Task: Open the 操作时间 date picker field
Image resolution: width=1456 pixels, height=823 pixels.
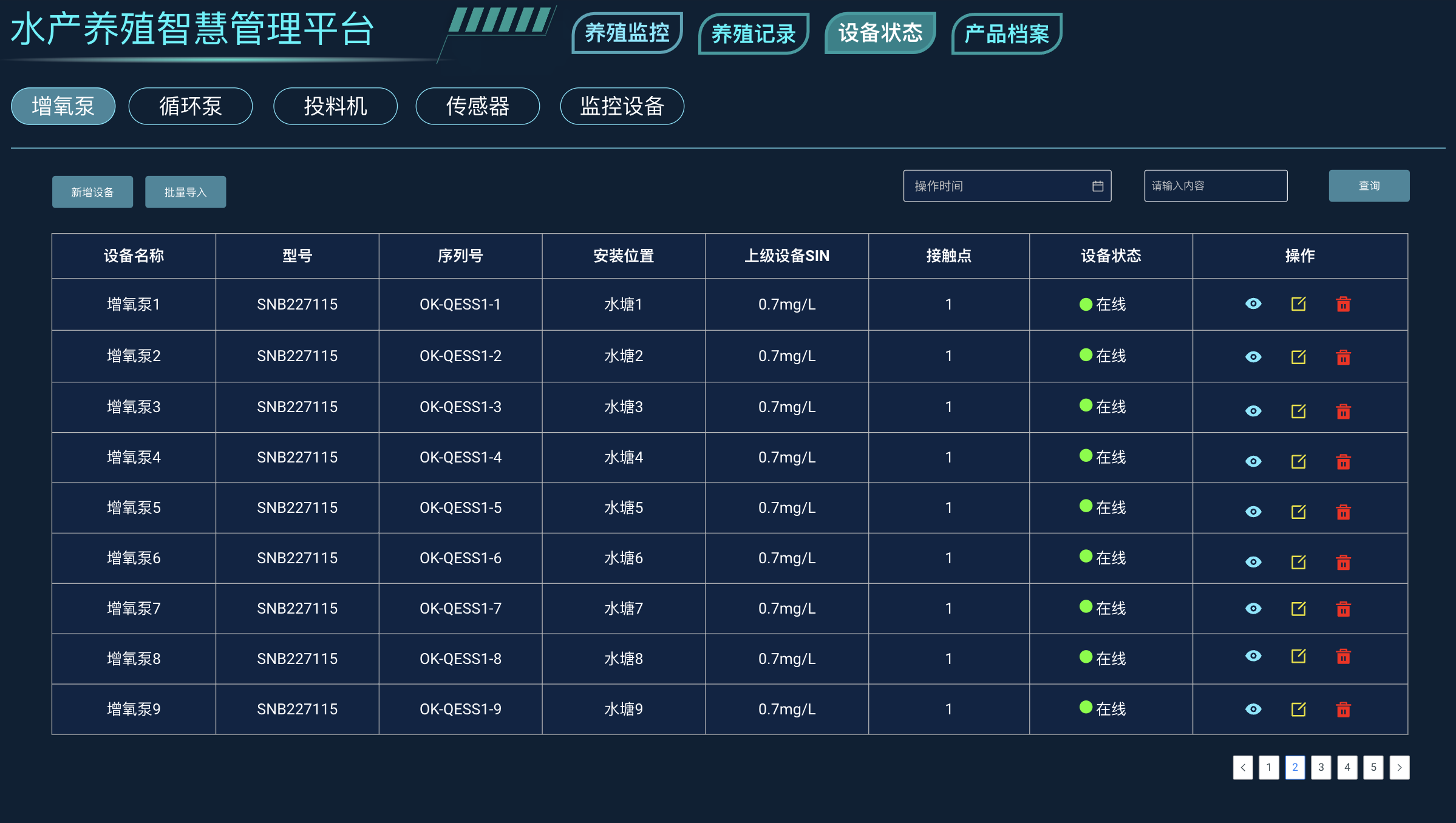Action: point(996,186)
